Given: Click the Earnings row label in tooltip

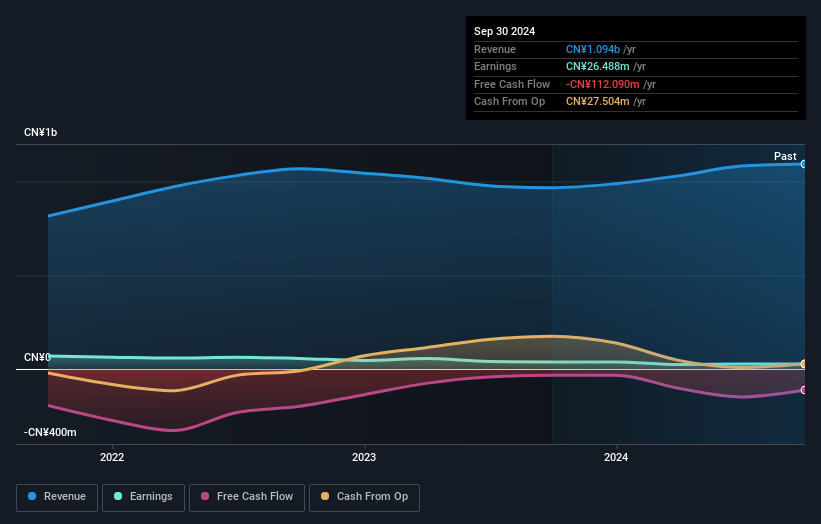Looking at the screenshot, I should tap(495, 66).
